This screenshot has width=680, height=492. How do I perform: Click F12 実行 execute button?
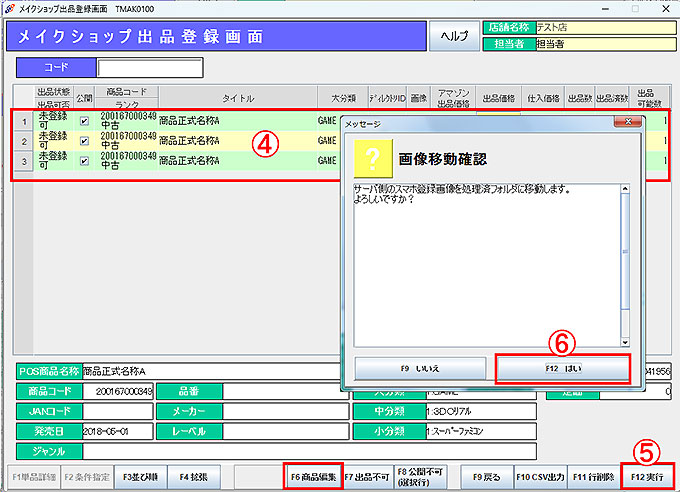pos(647,477)
